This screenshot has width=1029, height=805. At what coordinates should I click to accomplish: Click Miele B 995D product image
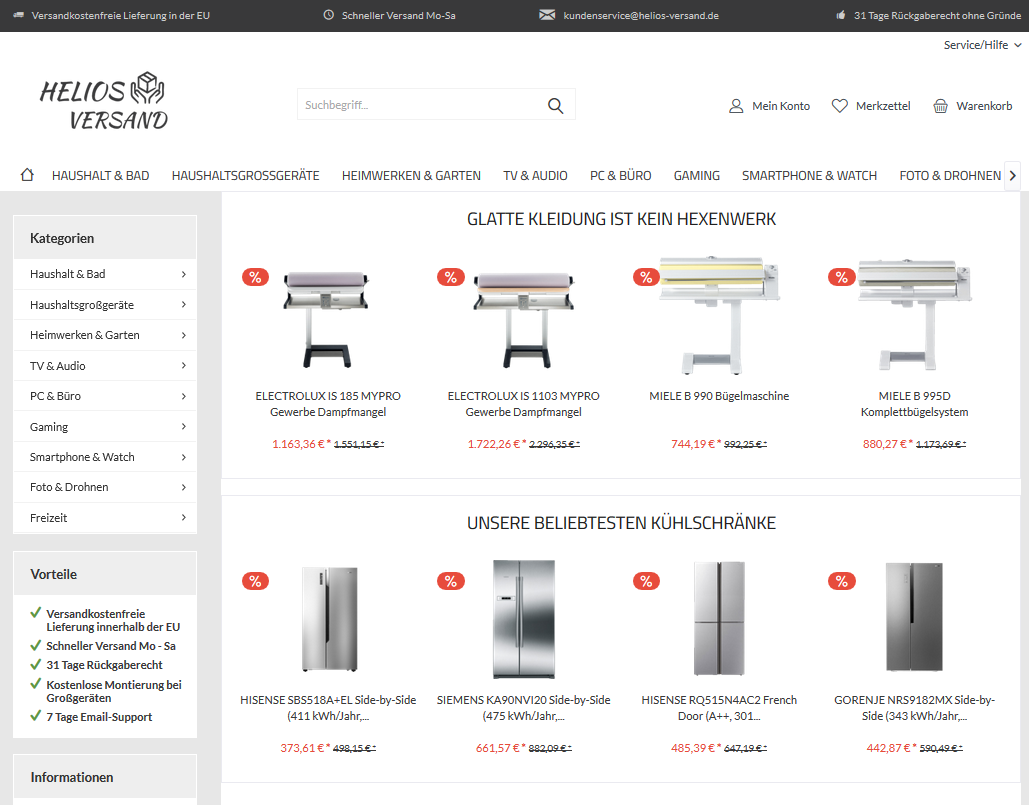915,315
